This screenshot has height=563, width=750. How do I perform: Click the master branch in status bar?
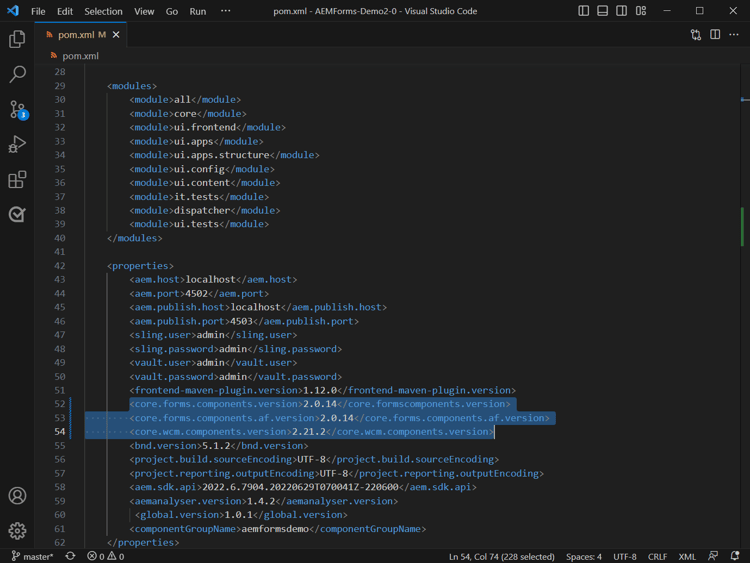[33, 556]
